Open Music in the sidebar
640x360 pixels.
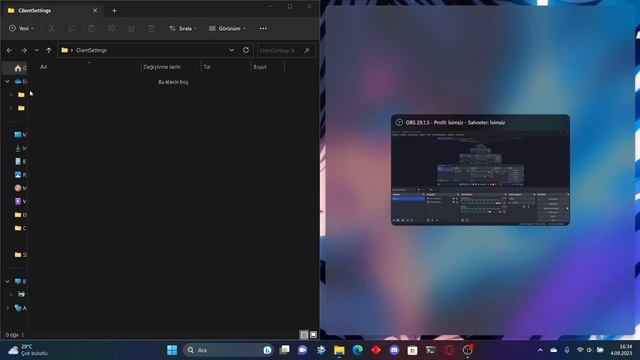[18, 188]
